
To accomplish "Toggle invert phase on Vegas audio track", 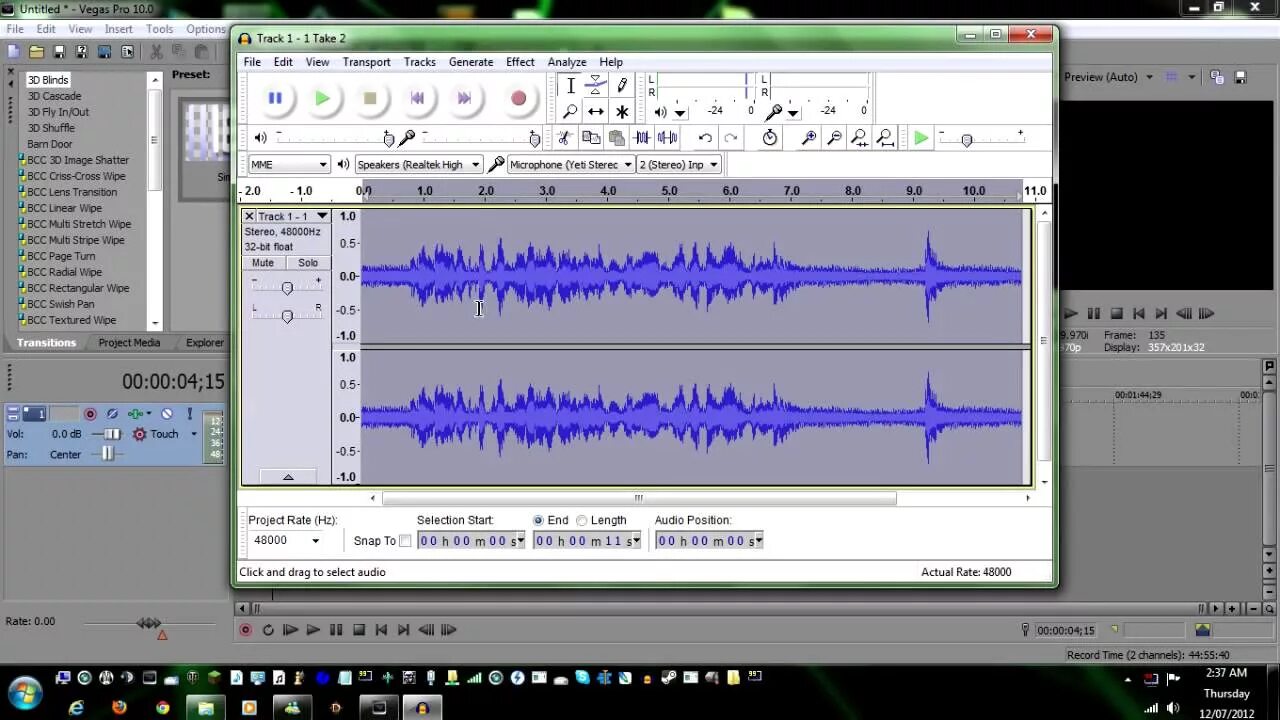I will click(112, 414).
